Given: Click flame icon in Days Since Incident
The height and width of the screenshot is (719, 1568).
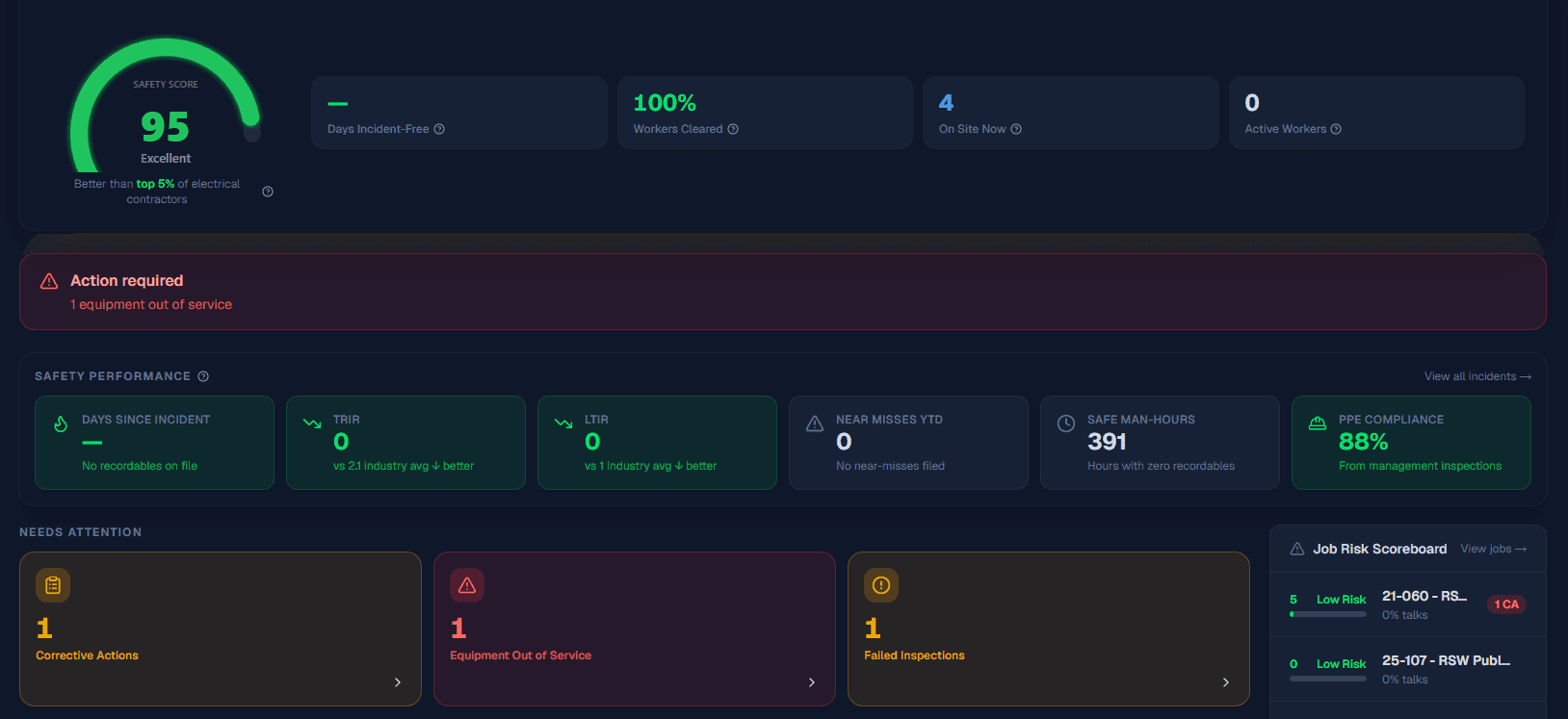Looking at the screenshot, I should click(61, 424).
